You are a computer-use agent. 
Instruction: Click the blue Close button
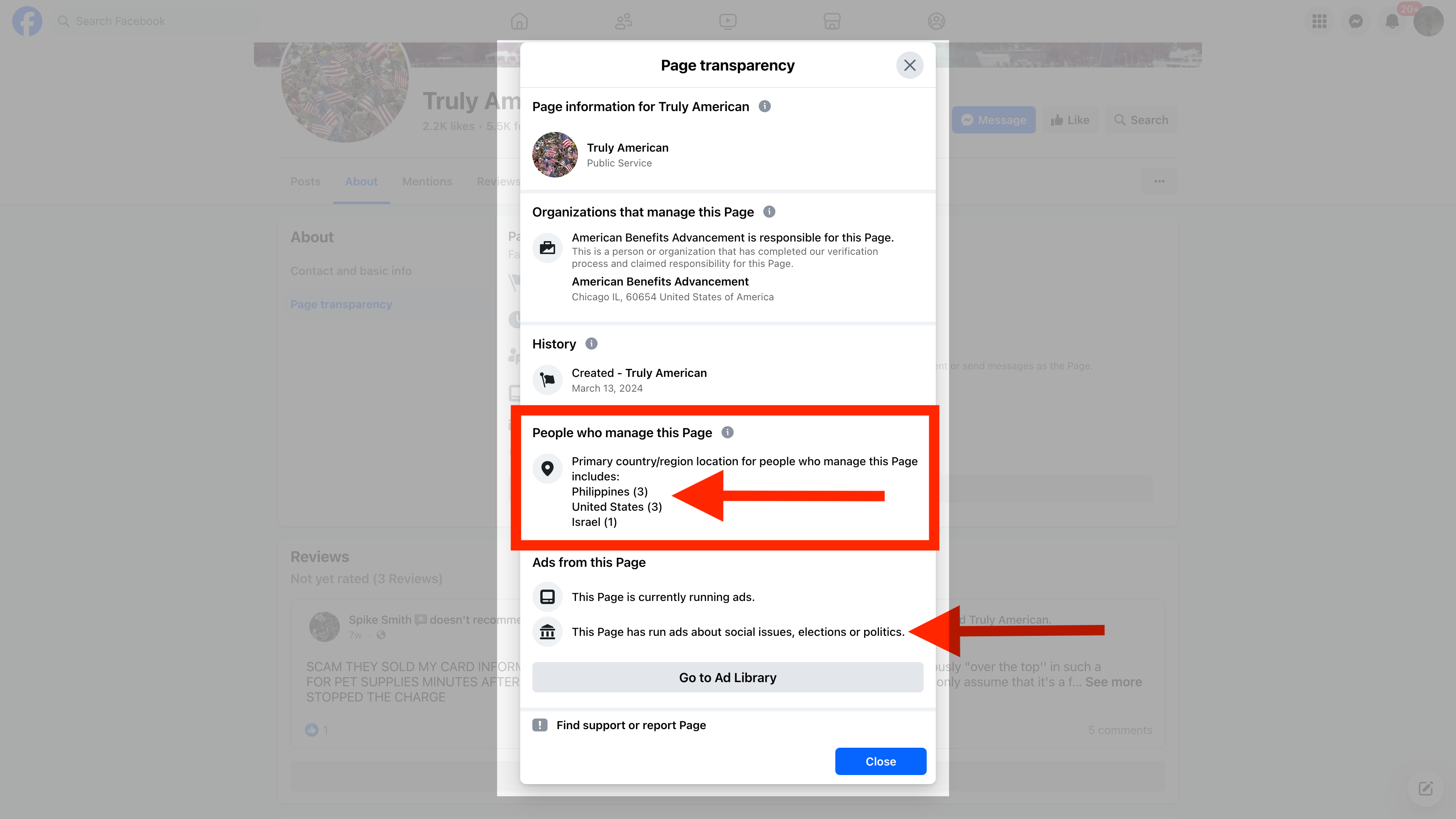coord(880,761)
